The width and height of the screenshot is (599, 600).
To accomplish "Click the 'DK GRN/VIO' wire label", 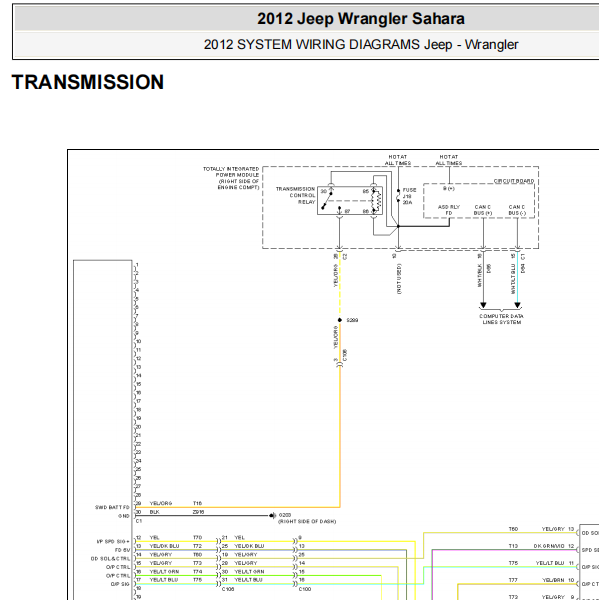I will pos(549,546).
